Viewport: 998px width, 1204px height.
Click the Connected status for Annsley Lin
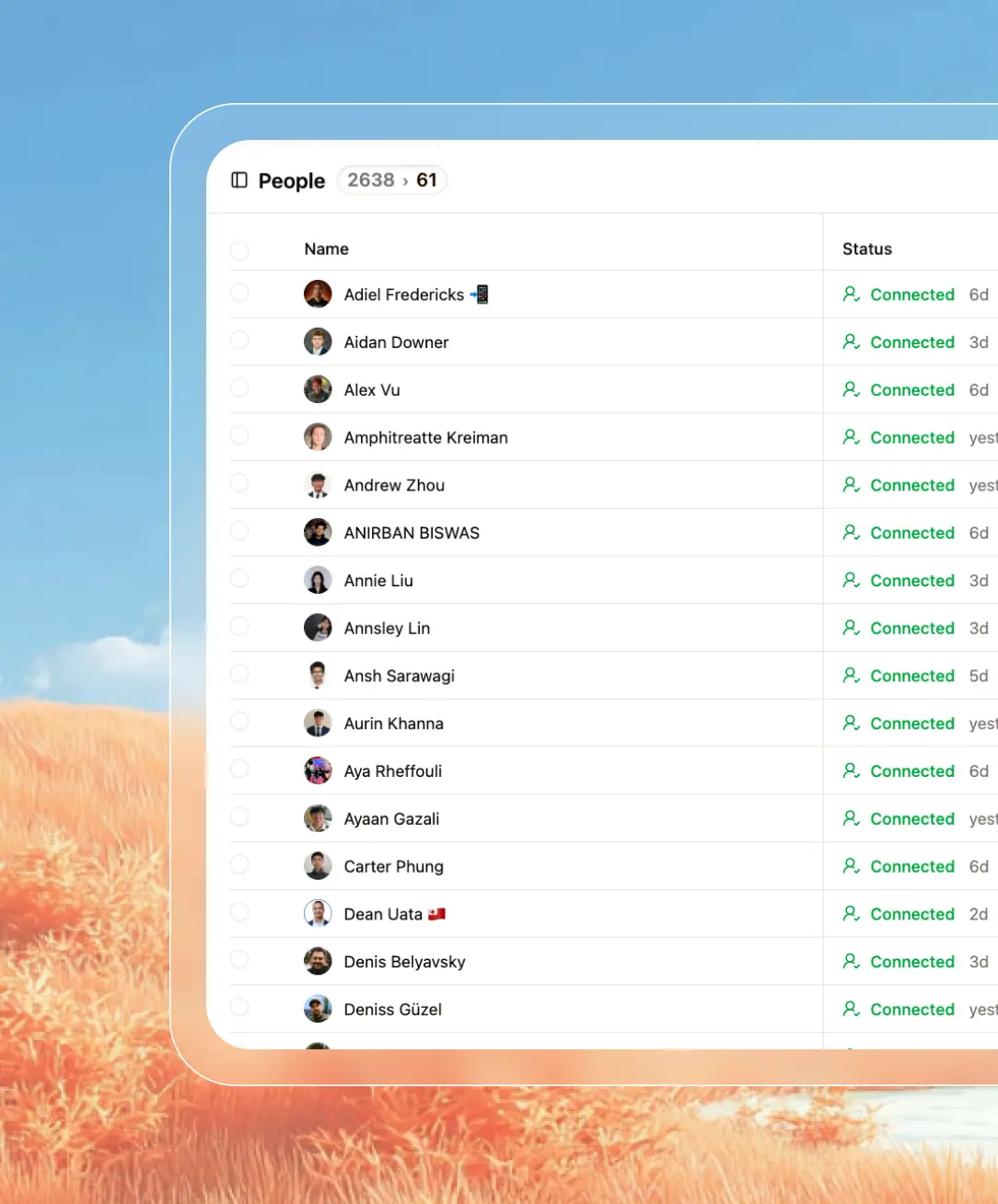click(x=912, y=628)
